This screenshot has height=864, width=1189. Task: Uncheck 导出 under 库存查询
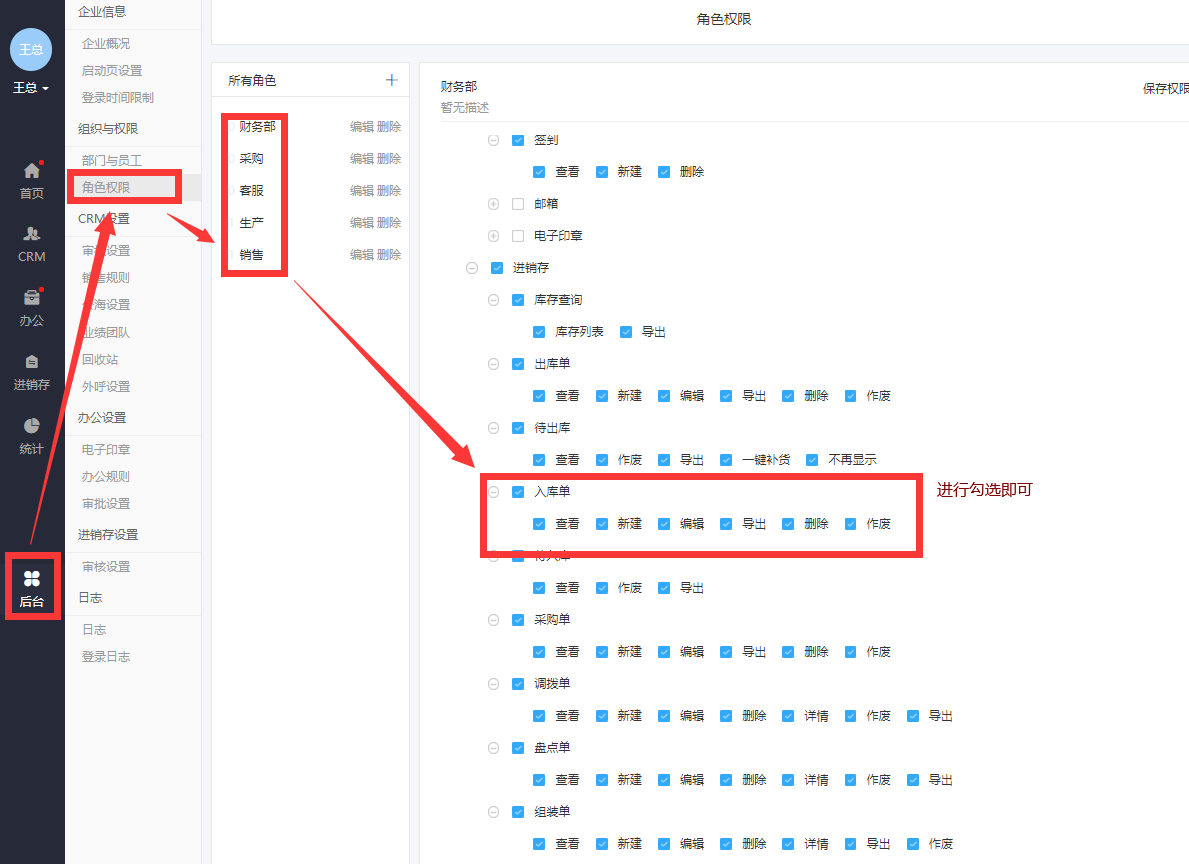626,332
